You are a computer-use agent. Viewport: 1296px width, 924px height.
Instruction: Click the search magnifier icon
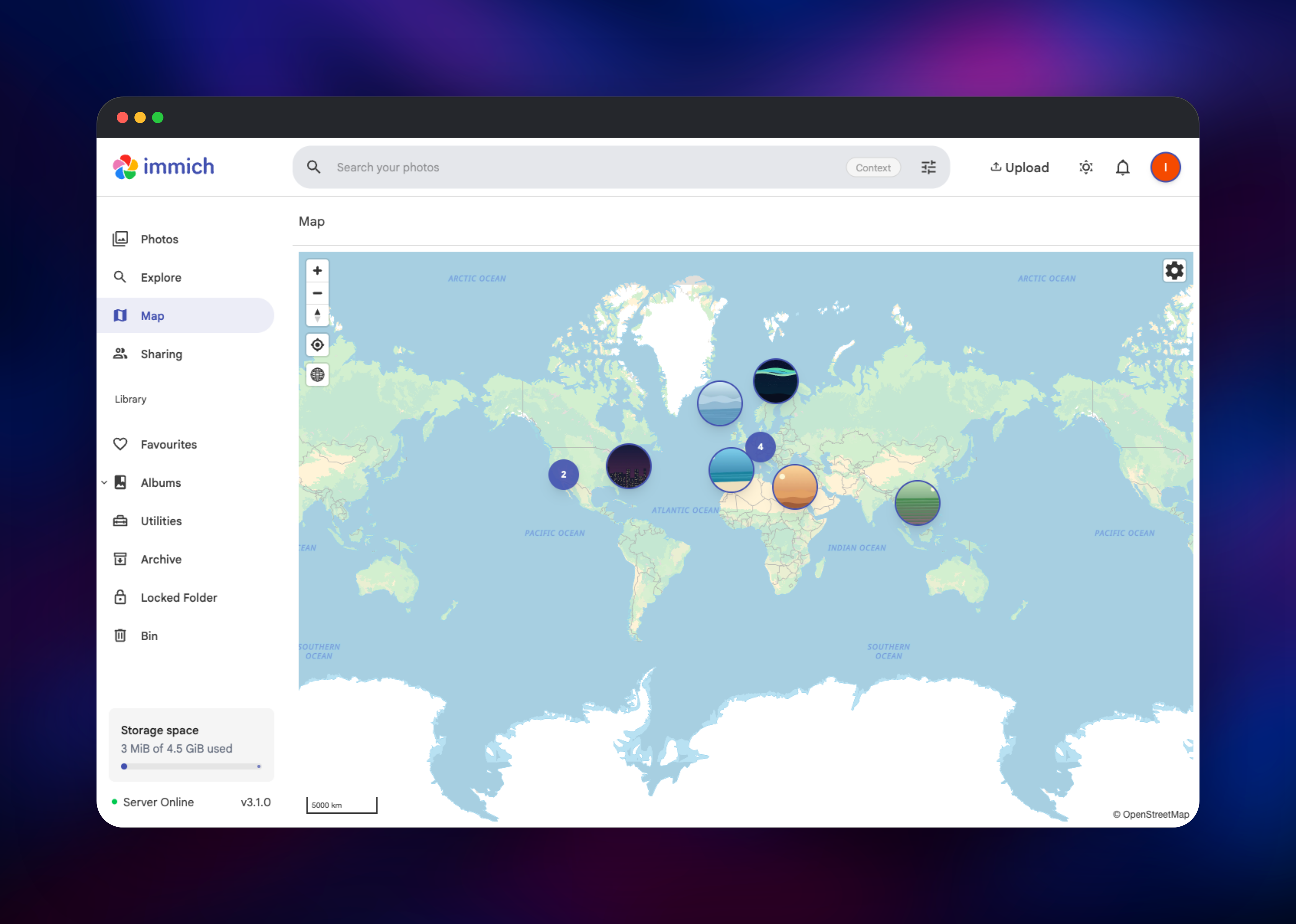tap(314, 167)
